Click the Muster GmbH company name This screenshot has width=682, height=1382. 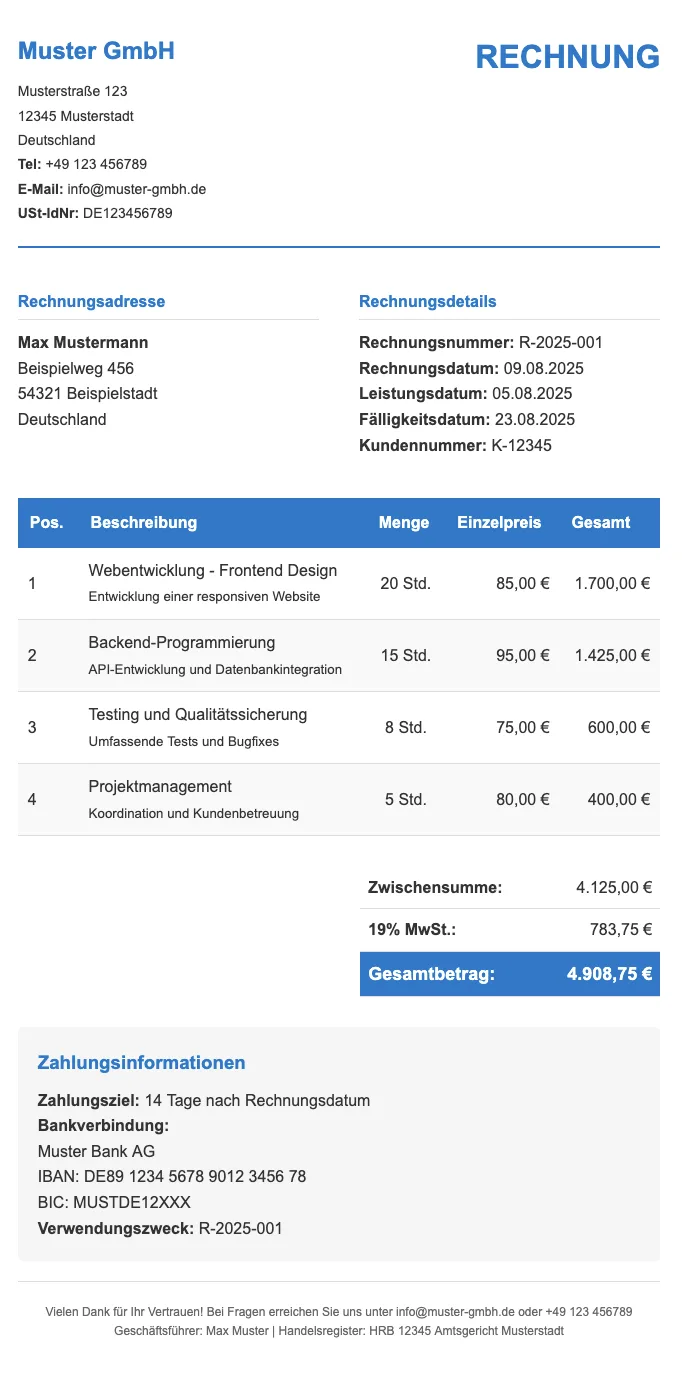[x=96, y=51]
